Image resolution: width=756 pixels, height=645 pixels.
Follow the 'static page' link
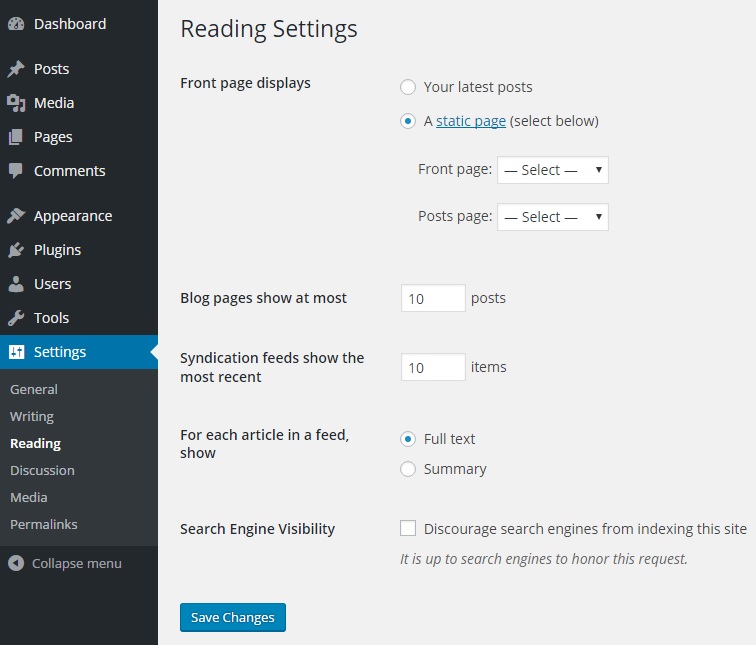tap(471, 121)
